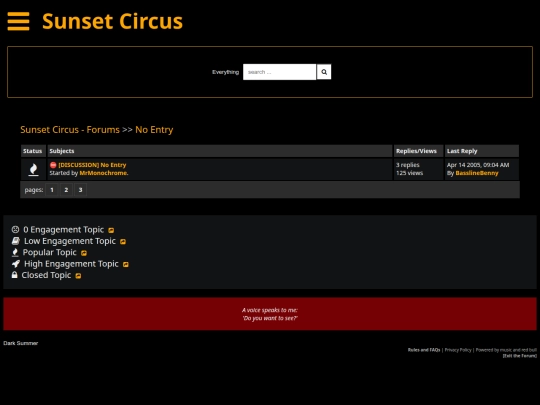Open the [DISCUSSION] No Entry thread
The image size is (540, 405).
point(92,165)
